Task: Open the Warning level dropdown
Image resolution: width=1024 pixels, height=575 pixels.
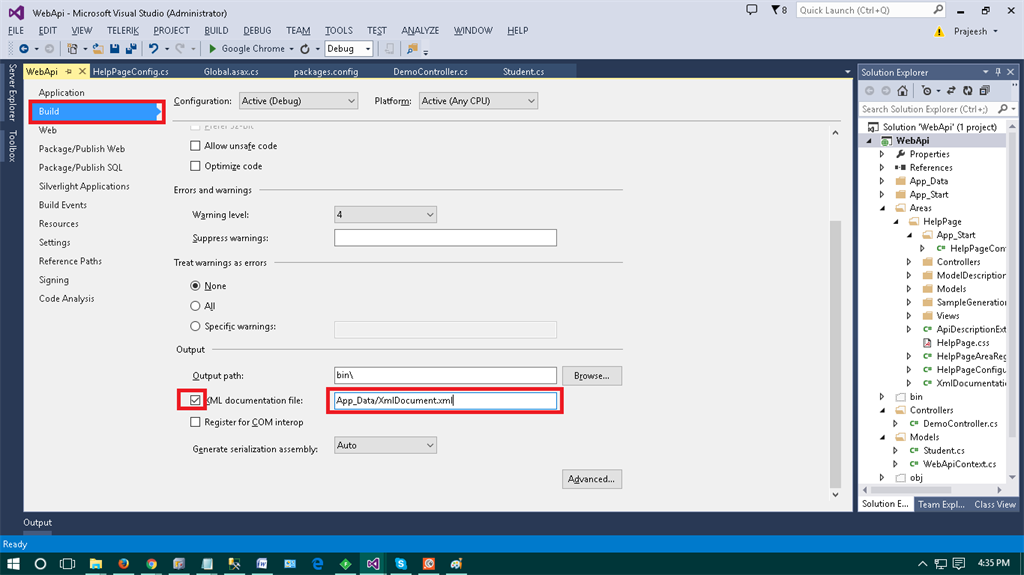Action: 385,214
